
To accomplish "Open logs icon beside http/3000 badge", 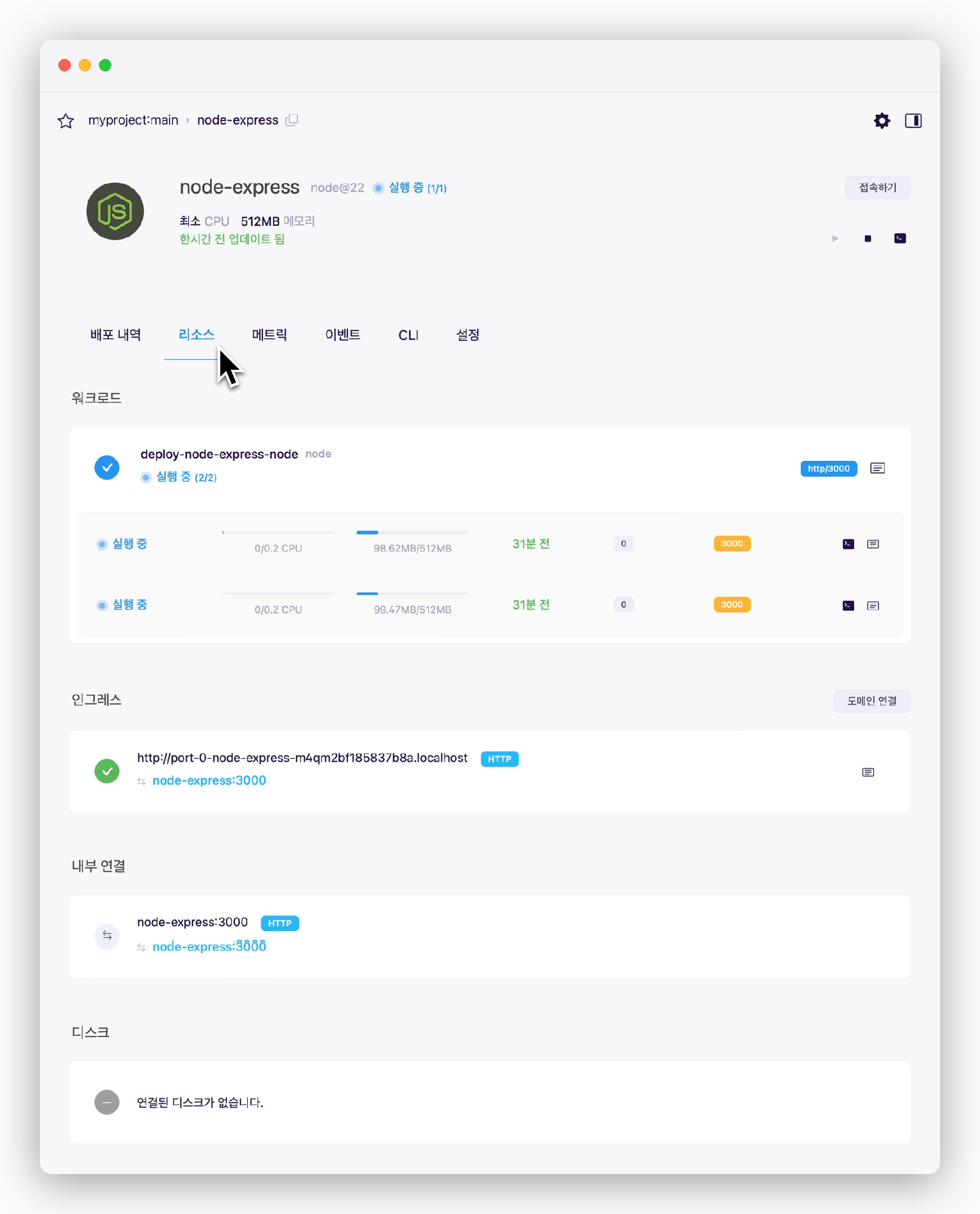I will (x=877, y=468).
